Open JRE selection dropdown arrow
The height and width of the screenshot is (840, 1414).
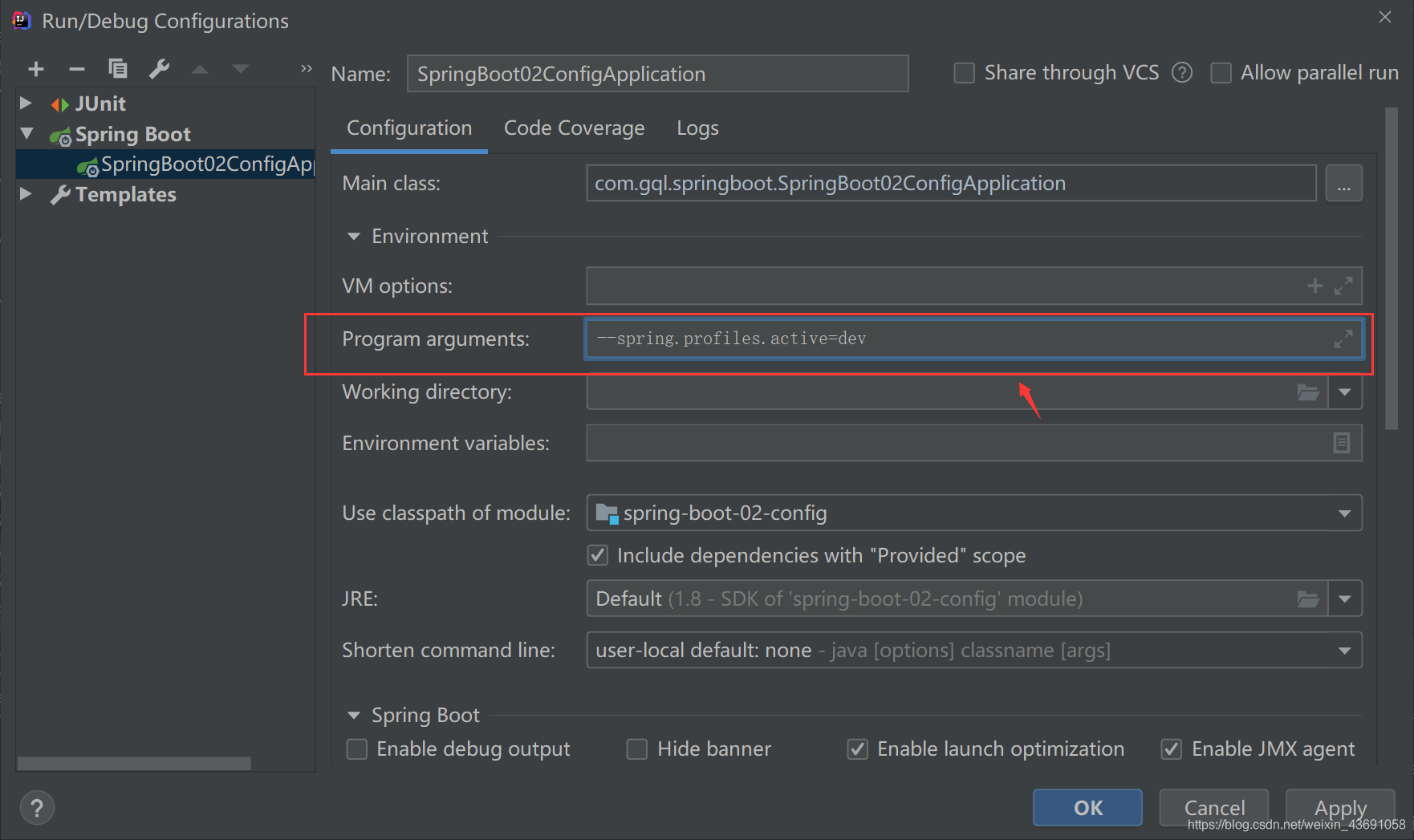point(1346,599)
